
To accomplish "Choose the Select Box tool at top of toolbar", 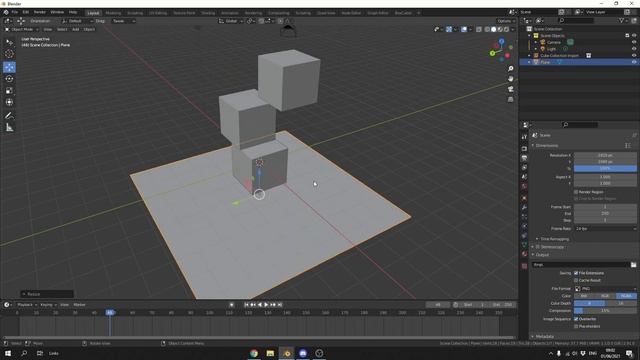I will point(9,42).
